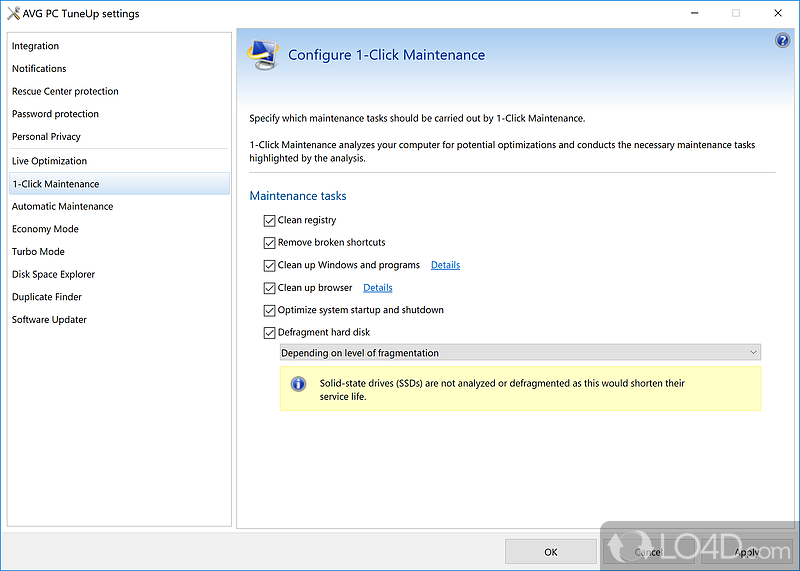Click the blue help question mark icon
Image resolution: width=800 pixels, height=571 pixels.
[782, 41]
